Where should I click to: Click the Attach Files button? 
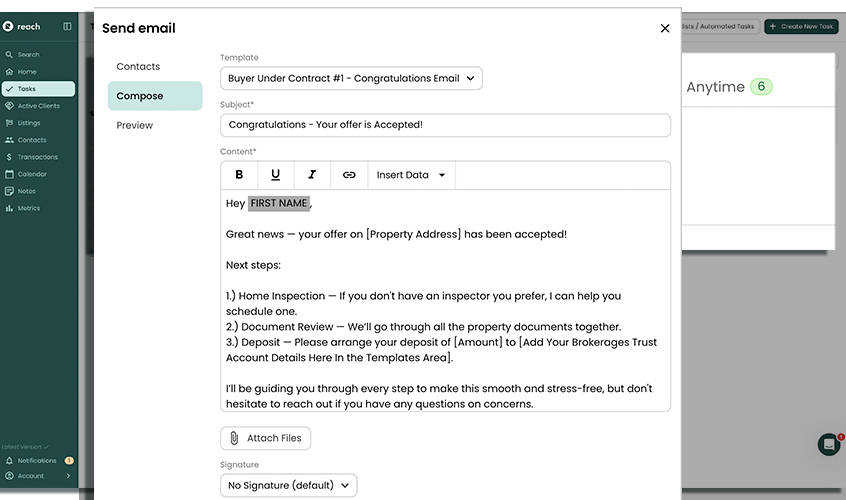[265, 438]
